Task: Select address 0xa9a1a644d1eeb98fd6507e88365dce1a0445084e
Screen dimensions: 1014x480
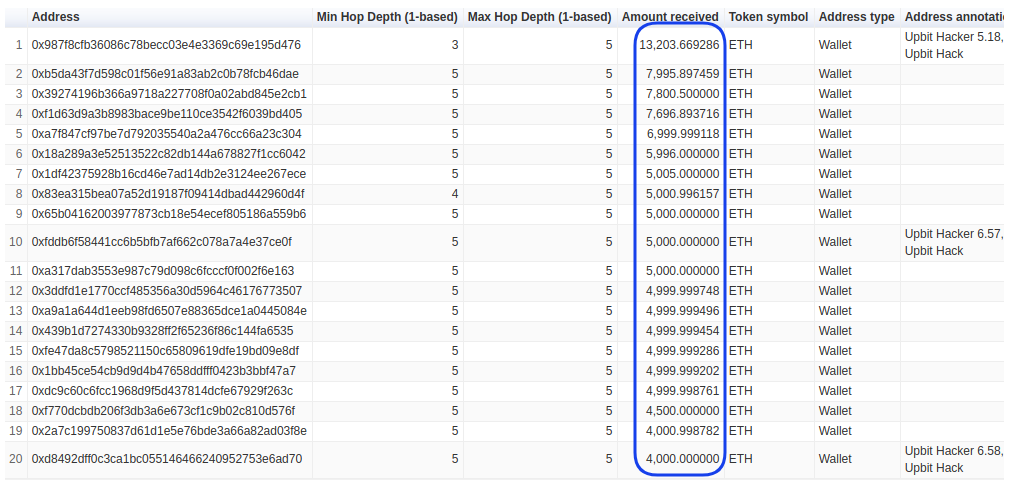Action: click(x=169, y=311)
